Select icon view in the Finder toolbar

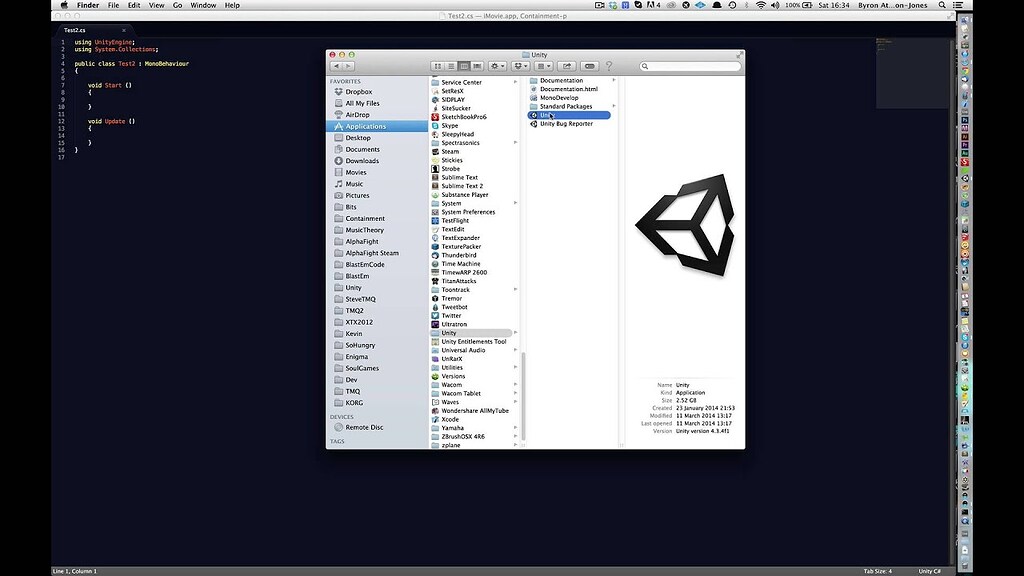(438, 66)
